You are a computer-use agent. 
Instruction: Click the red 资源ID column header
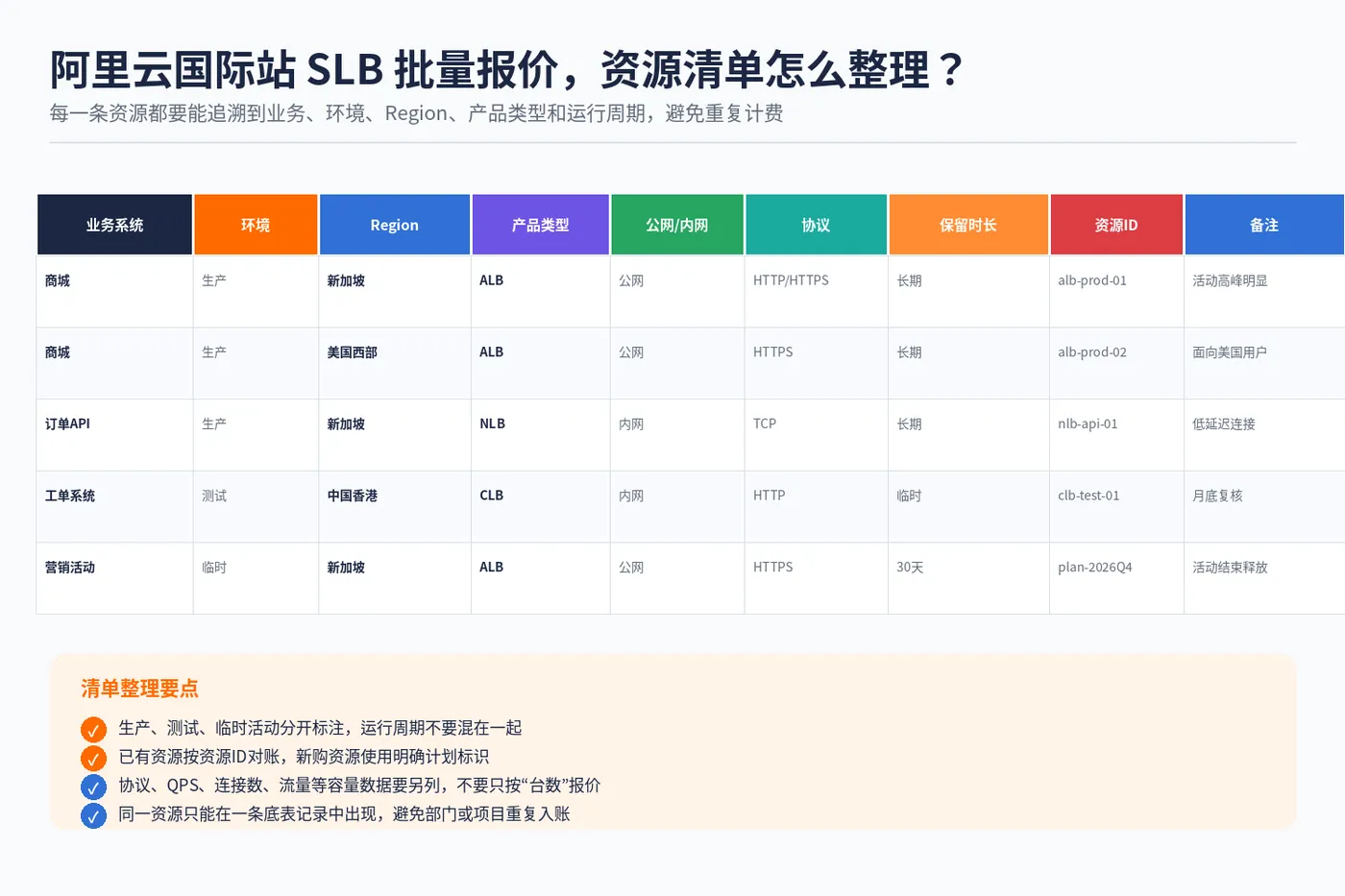point(1116,225)
